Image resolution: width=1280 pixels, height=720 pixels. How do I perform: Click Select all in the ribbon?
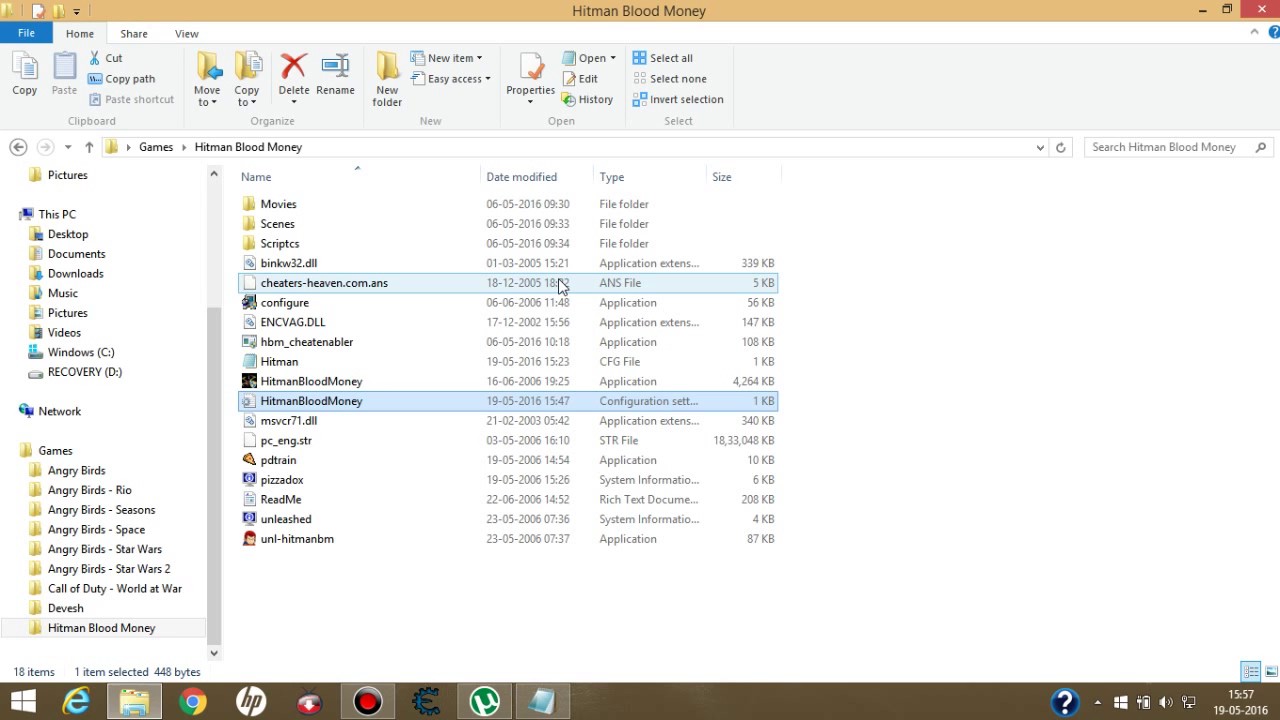[x=662, y=58]
